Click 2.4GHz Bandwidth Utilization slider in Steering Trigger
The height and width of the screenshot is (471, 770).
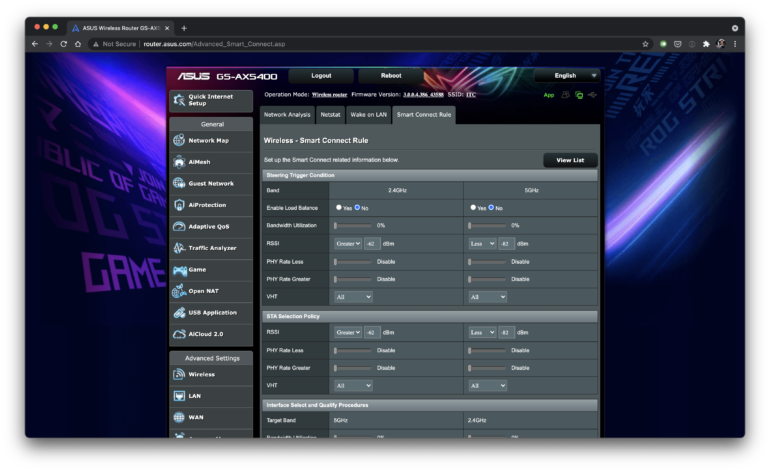[x=352, y=225]
